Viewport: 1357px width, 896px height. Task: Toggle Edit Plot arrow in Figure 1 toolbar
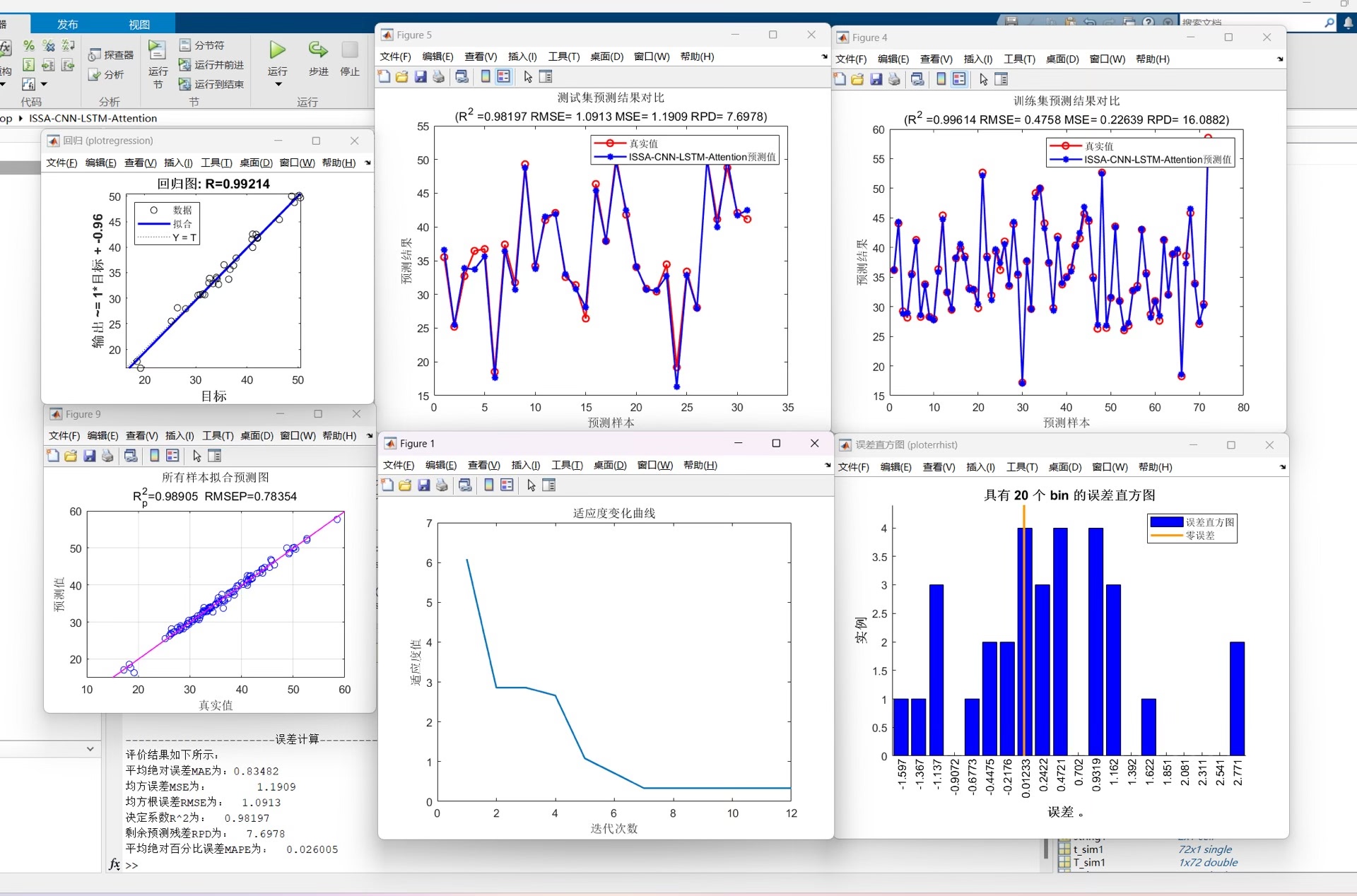tap(531, 485)
